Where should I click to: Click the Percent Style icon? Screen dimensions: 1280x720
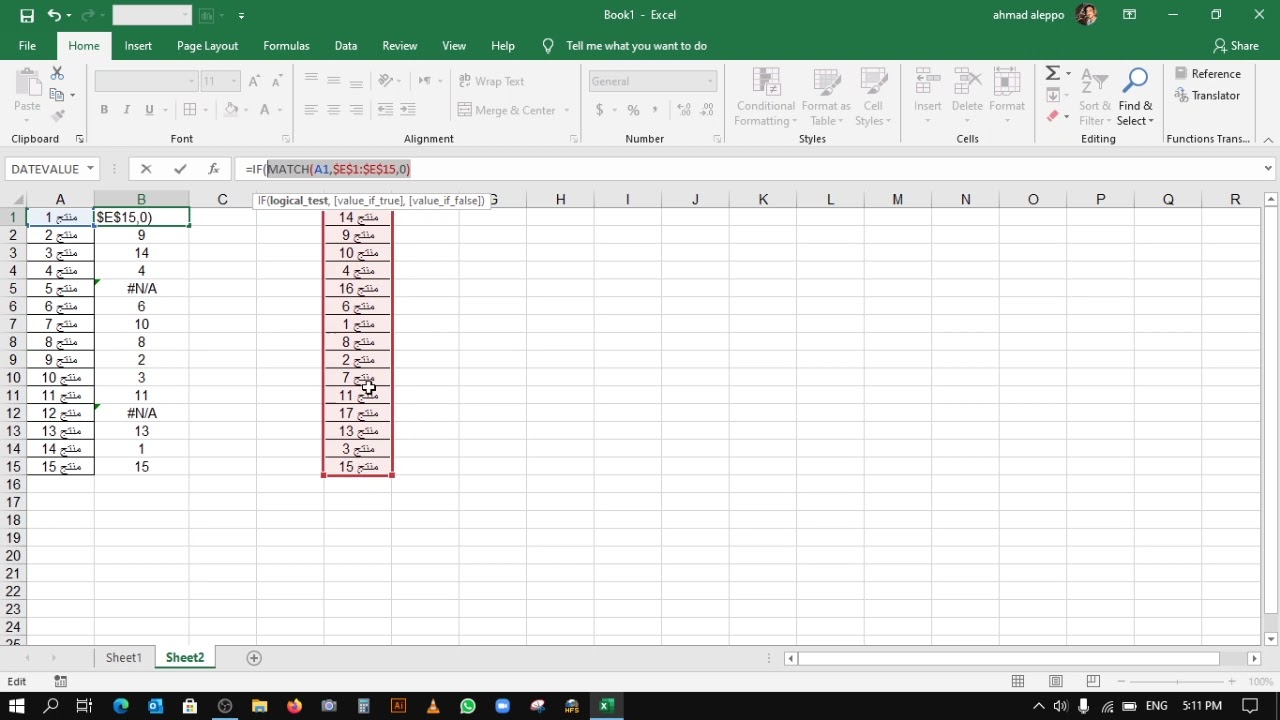pos(633,110)
